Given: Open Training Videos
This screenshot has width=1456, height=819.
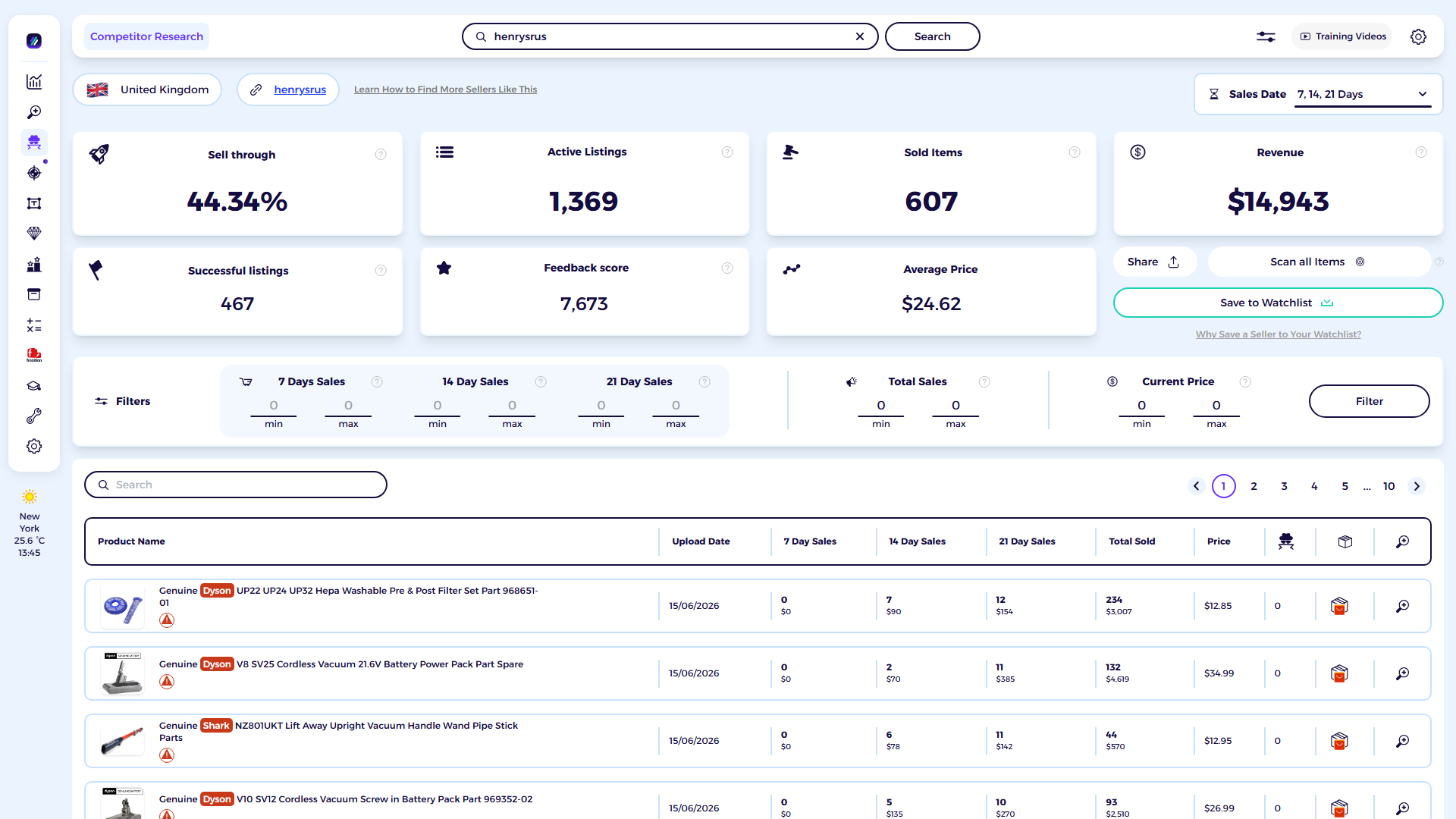Looking at the screenshot, I should point(1343,36).
